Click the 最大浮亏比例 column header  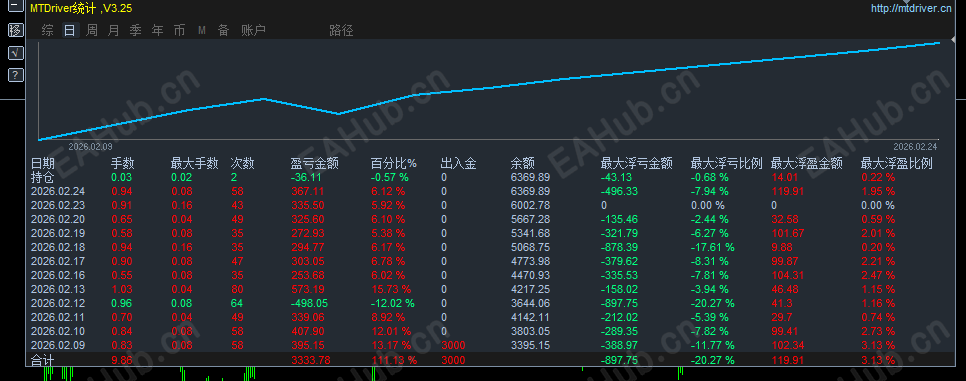pos(726,163)
